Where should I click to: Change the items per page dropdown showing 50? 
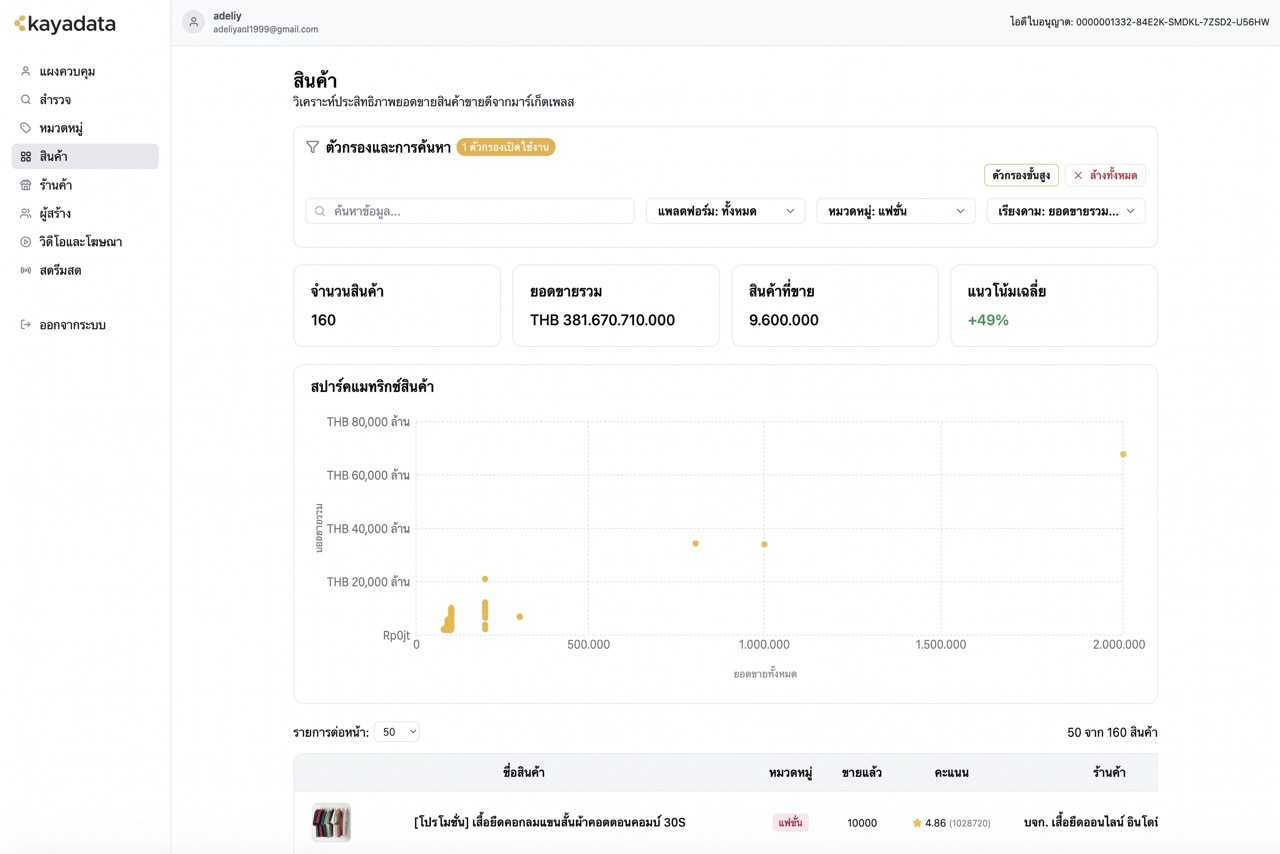tap(397, 732)
